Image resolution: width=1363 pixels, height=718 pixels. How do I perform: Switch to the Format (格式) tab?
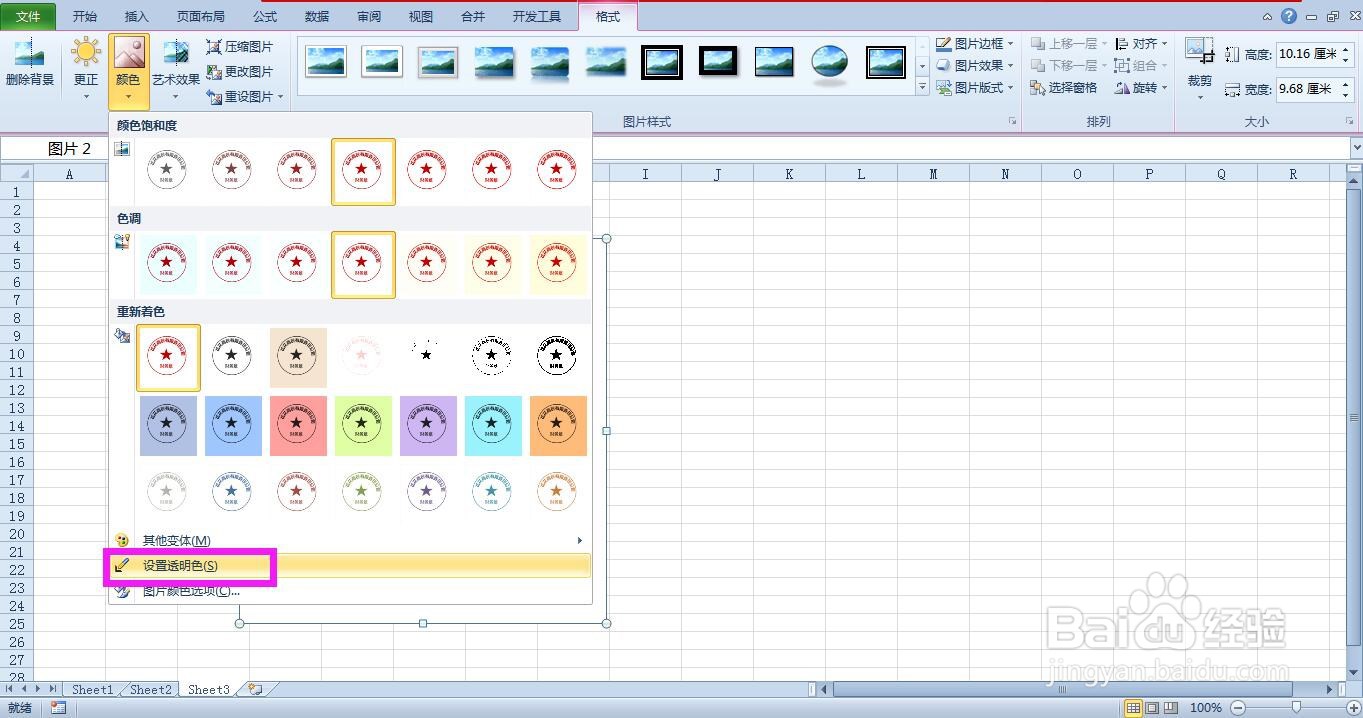(x=607, y=17)
